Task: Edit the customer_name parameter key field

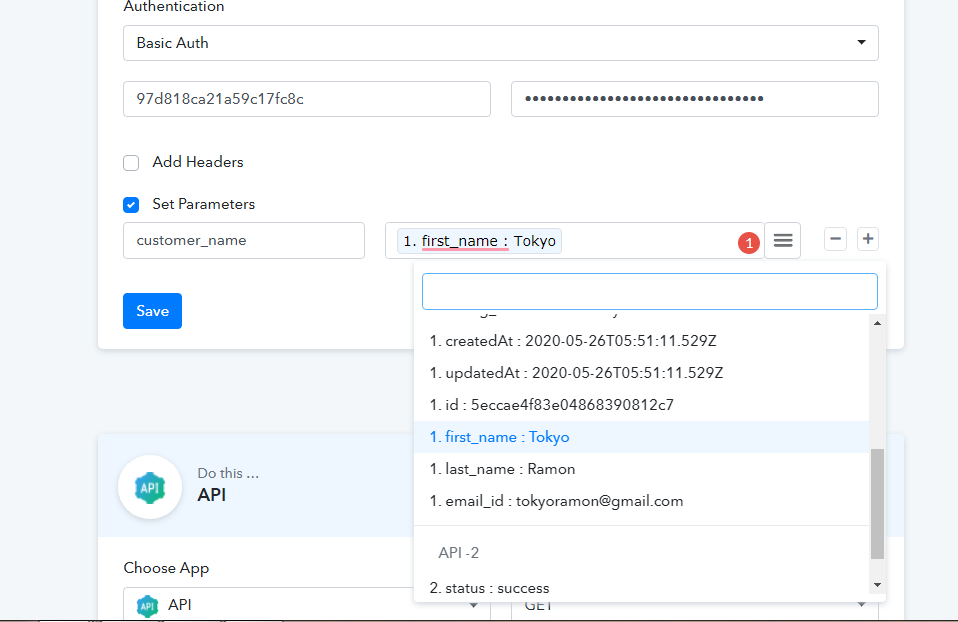Action: [244, 240]
